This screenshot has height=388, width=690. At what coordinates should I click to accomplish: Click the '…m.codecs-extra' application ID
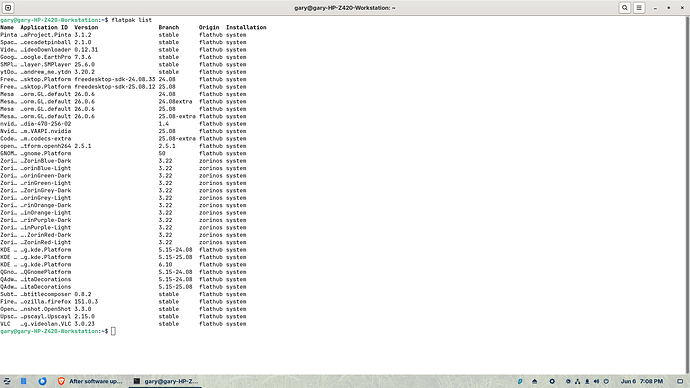click(45, 139)
